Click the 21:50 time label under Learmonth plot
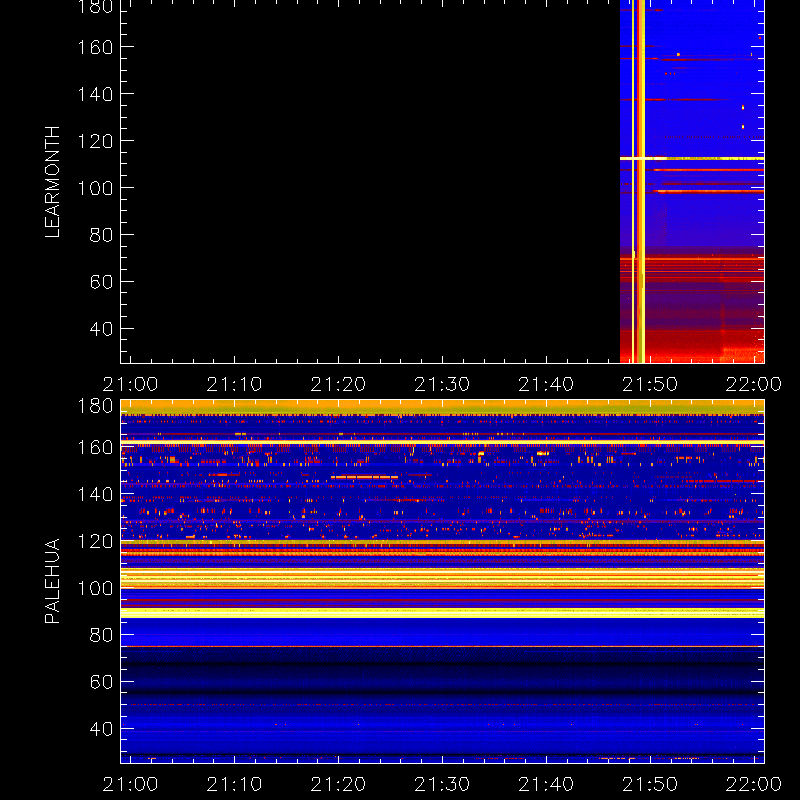The image size is (800, 800). tap(650, 384)
